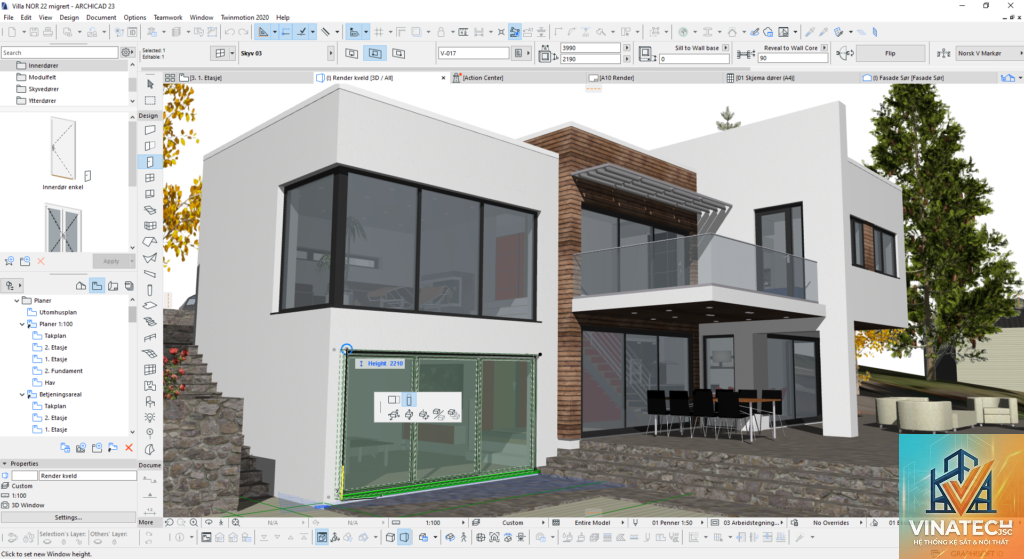This screenshot has height=559, width=1024.
Task: Choose the height stretch option in pet palette
Action: pyautogui.click(x=409, y=400)
